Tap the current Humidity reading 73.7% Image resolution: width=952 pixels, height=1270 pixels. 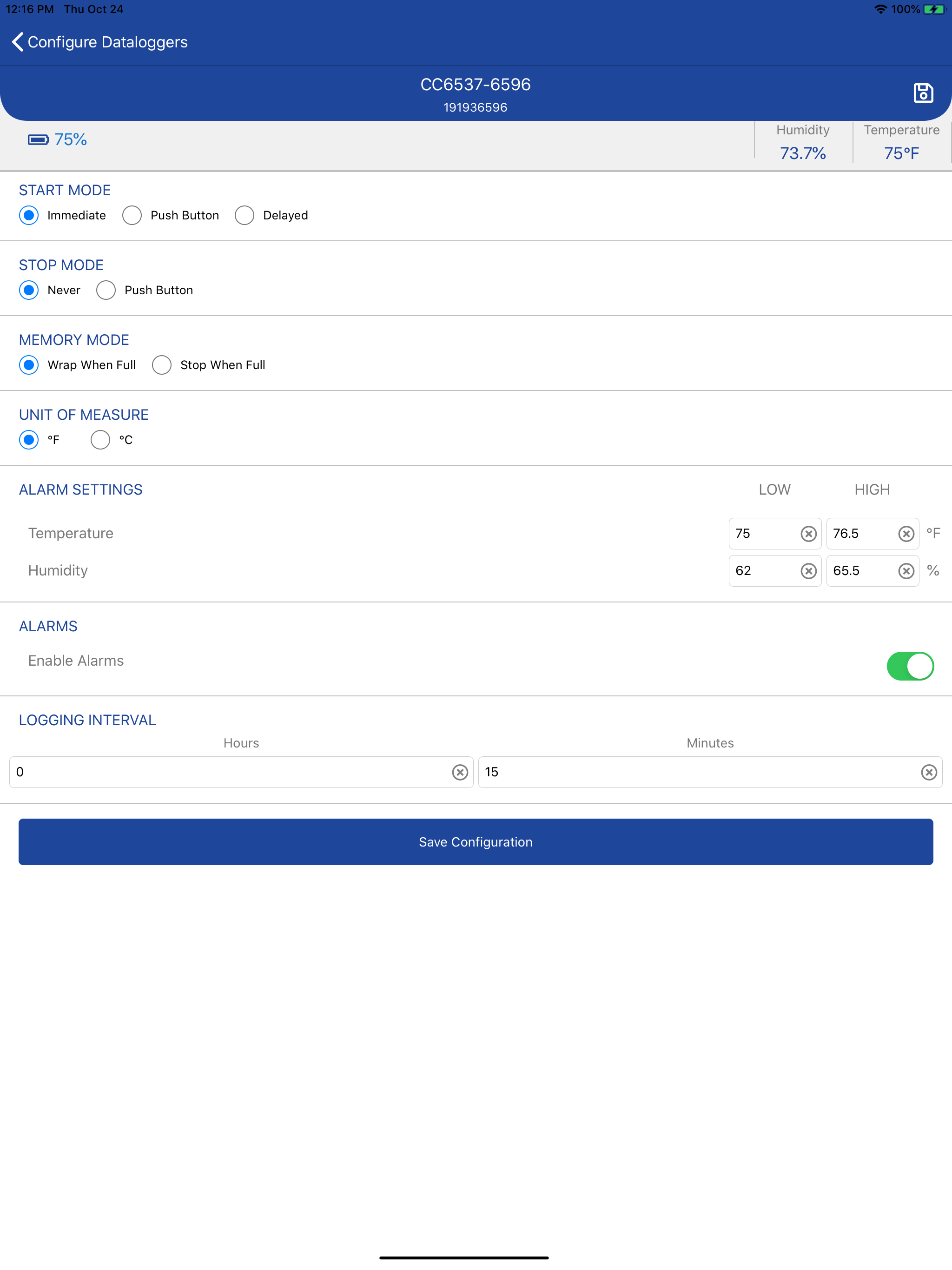[x=803, y=153]
